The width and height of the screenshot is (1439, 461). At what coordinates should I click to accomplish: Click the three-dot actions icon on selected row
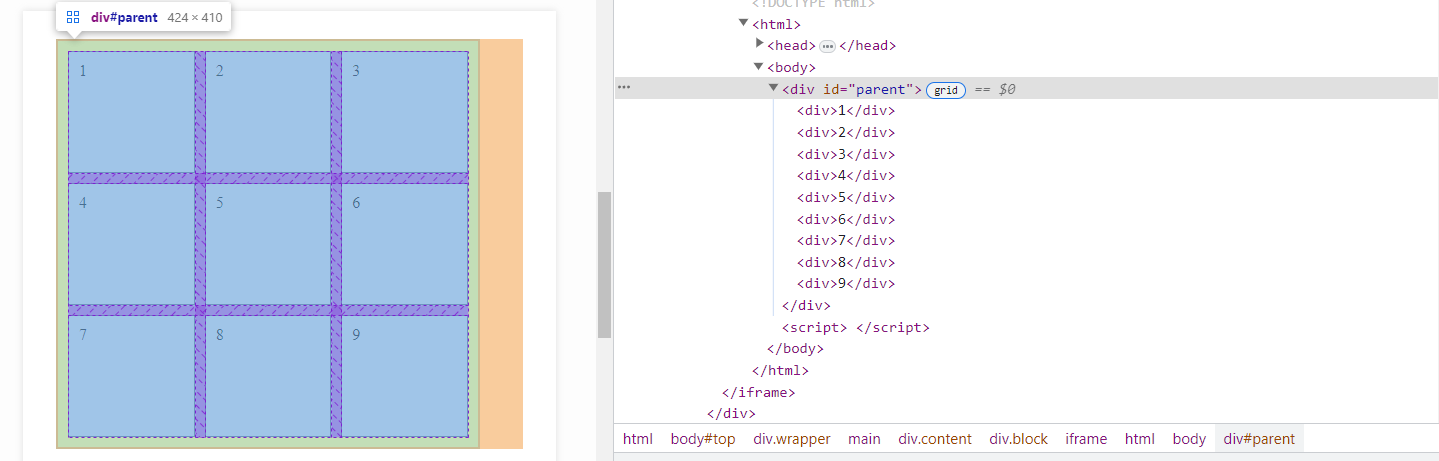pos(624,88)
